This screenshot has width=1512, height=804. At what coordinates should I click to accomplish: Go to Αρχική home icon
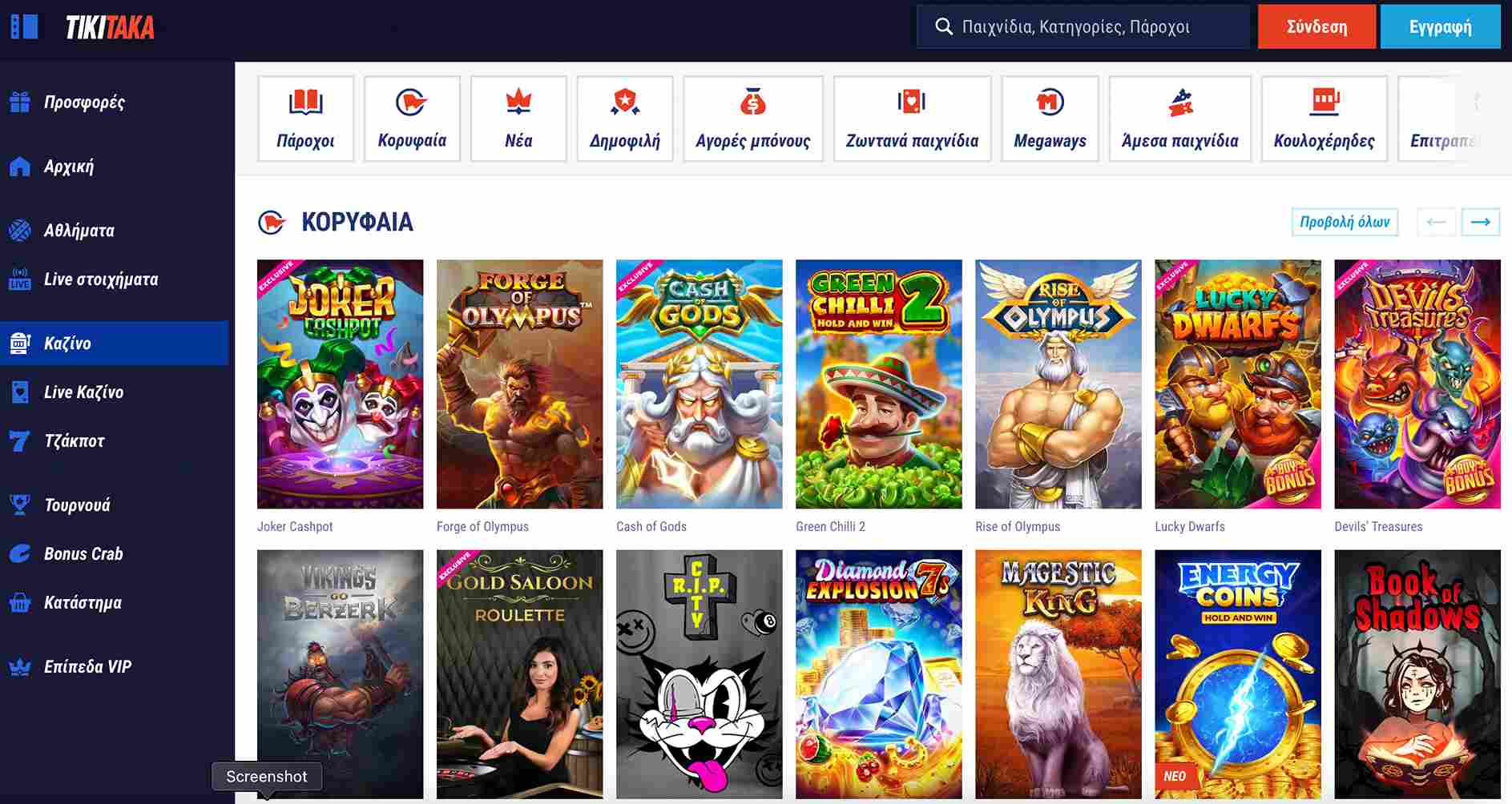(20, 167)
